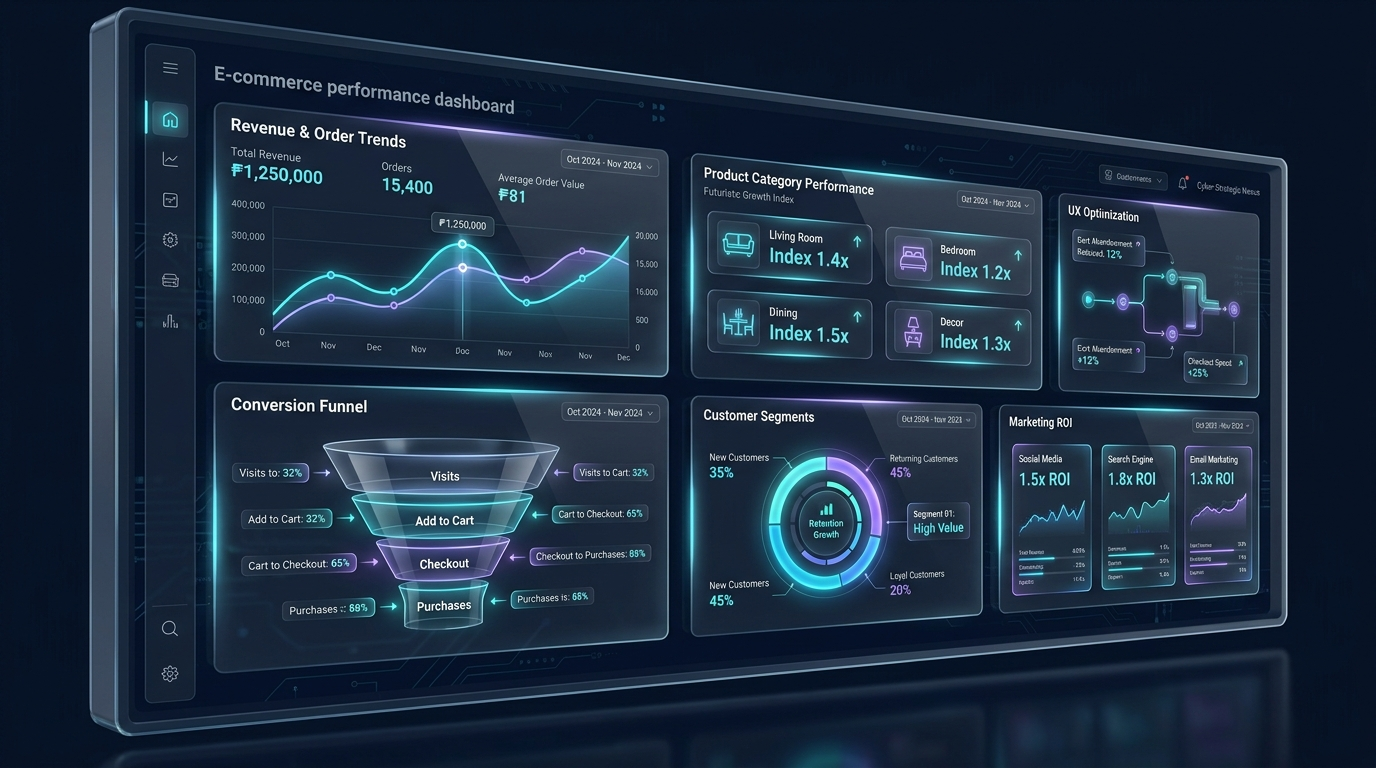The width and height of the screenshot is (1376, 768).
Task: Open the line chart icon in sidebar
Action: pyautogui.click(x=170, y=159)
